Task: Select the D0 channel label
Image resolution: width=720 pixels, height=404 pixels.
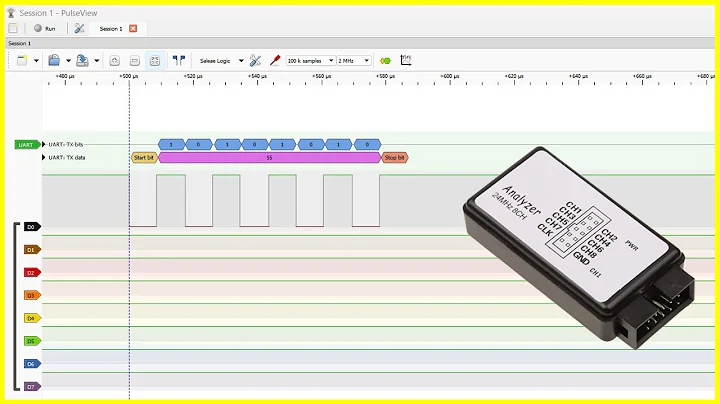Action: [32, 227]
